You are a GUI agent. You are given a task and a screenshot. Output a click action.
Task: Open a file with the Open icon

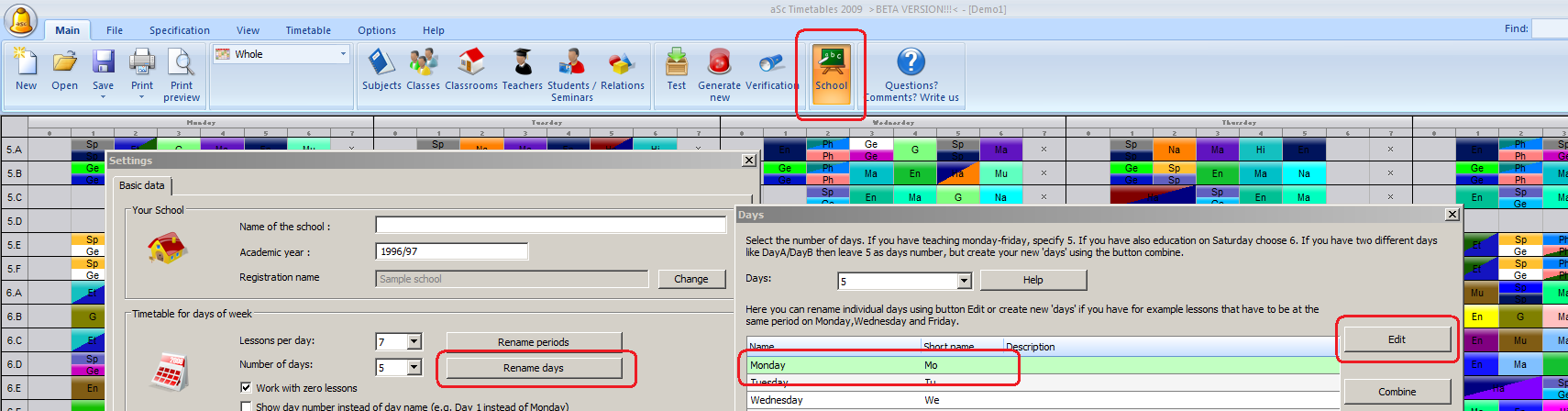pyautogui.click(x=64, y=70)
